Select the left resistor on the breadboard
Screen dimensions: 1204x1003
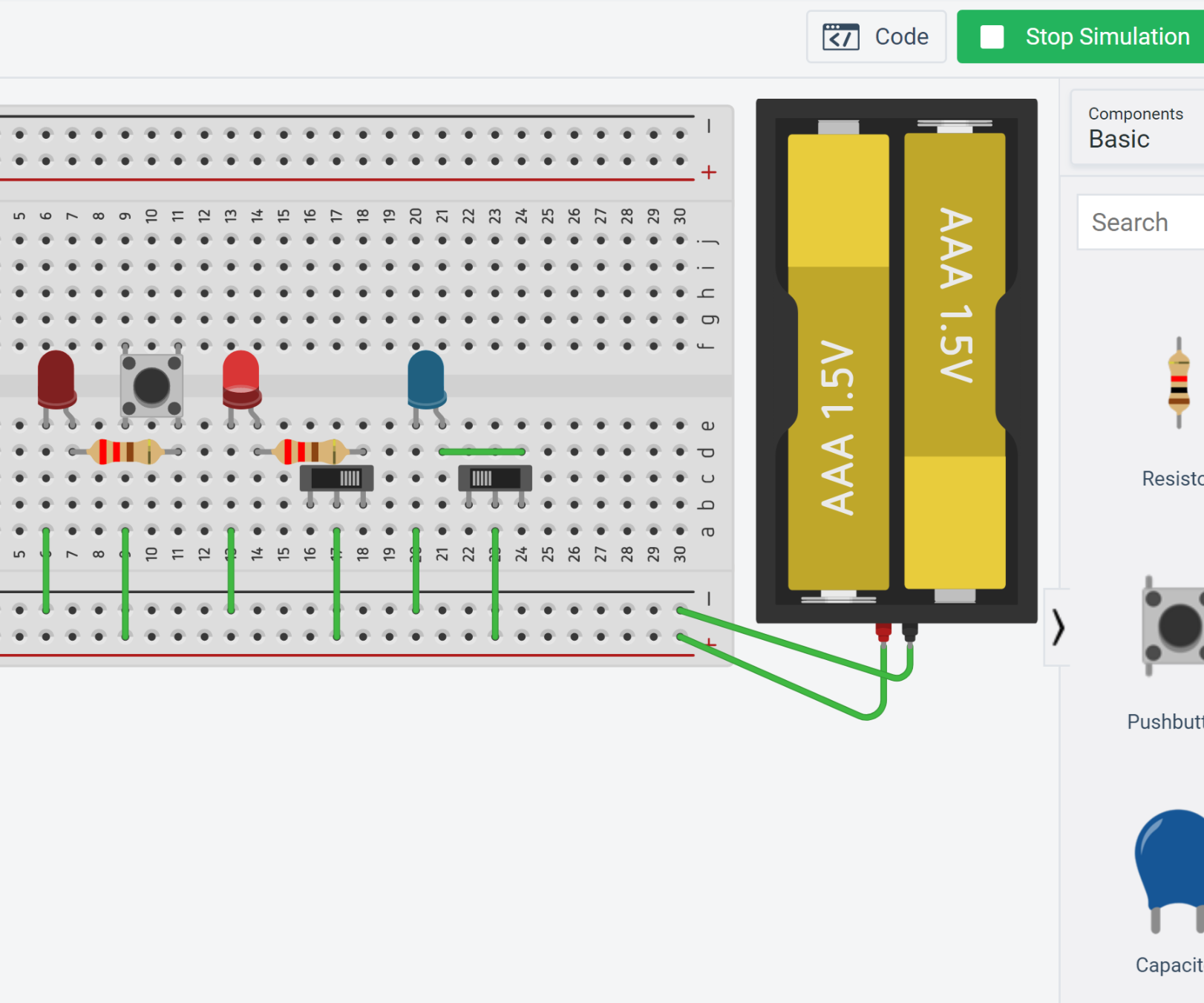(x=125, y=451)
